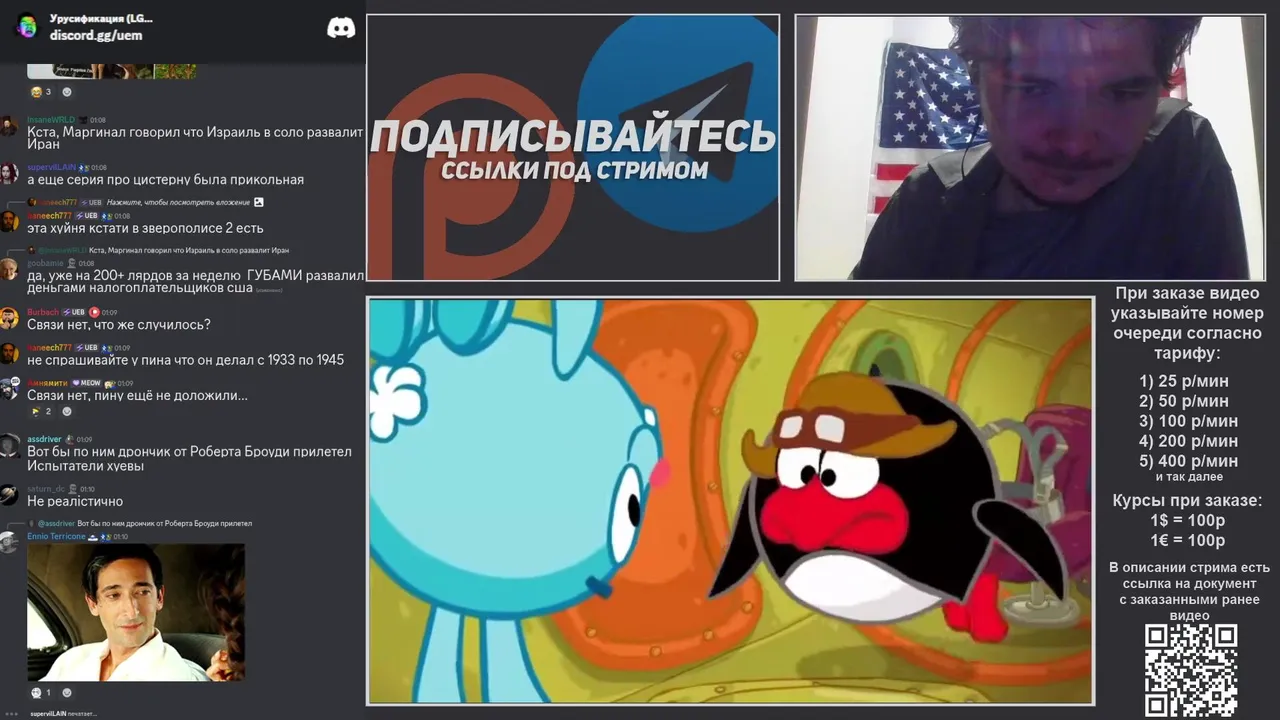The height and width of the screenshot is (720, 1280).
Task: Click the laughing emoji reaction with count 3
Action: click(x=41, y=92)
